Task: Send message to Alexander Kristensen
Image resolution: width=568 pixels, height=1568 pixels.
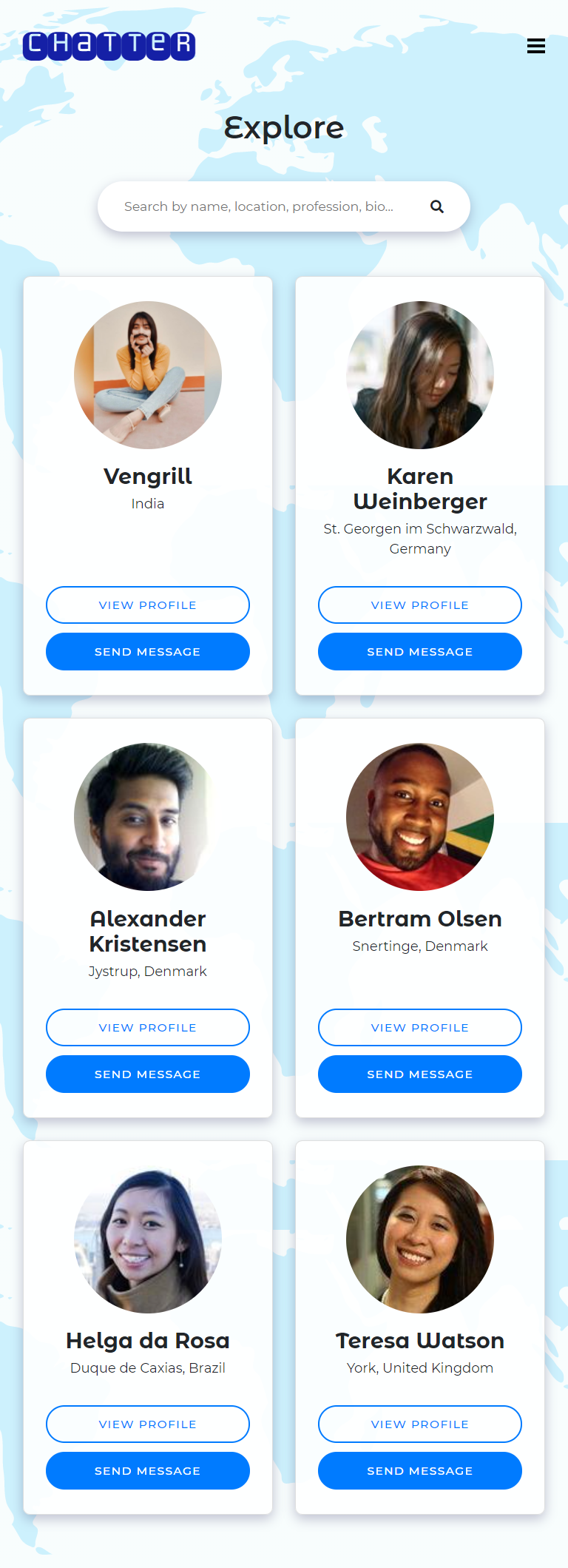Action: [x=148, y=1074]
